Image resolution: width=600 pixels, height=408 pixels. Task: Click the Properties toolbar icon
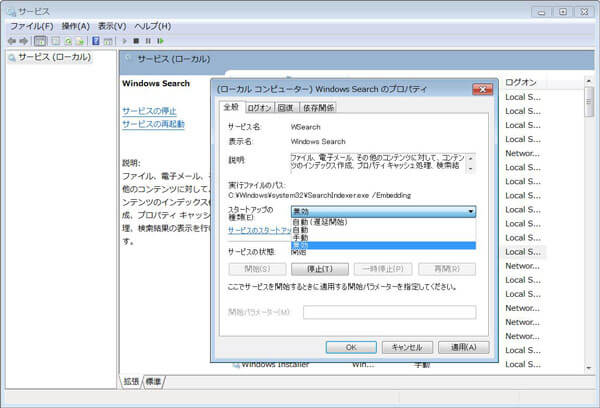click(x=56, y=41)
